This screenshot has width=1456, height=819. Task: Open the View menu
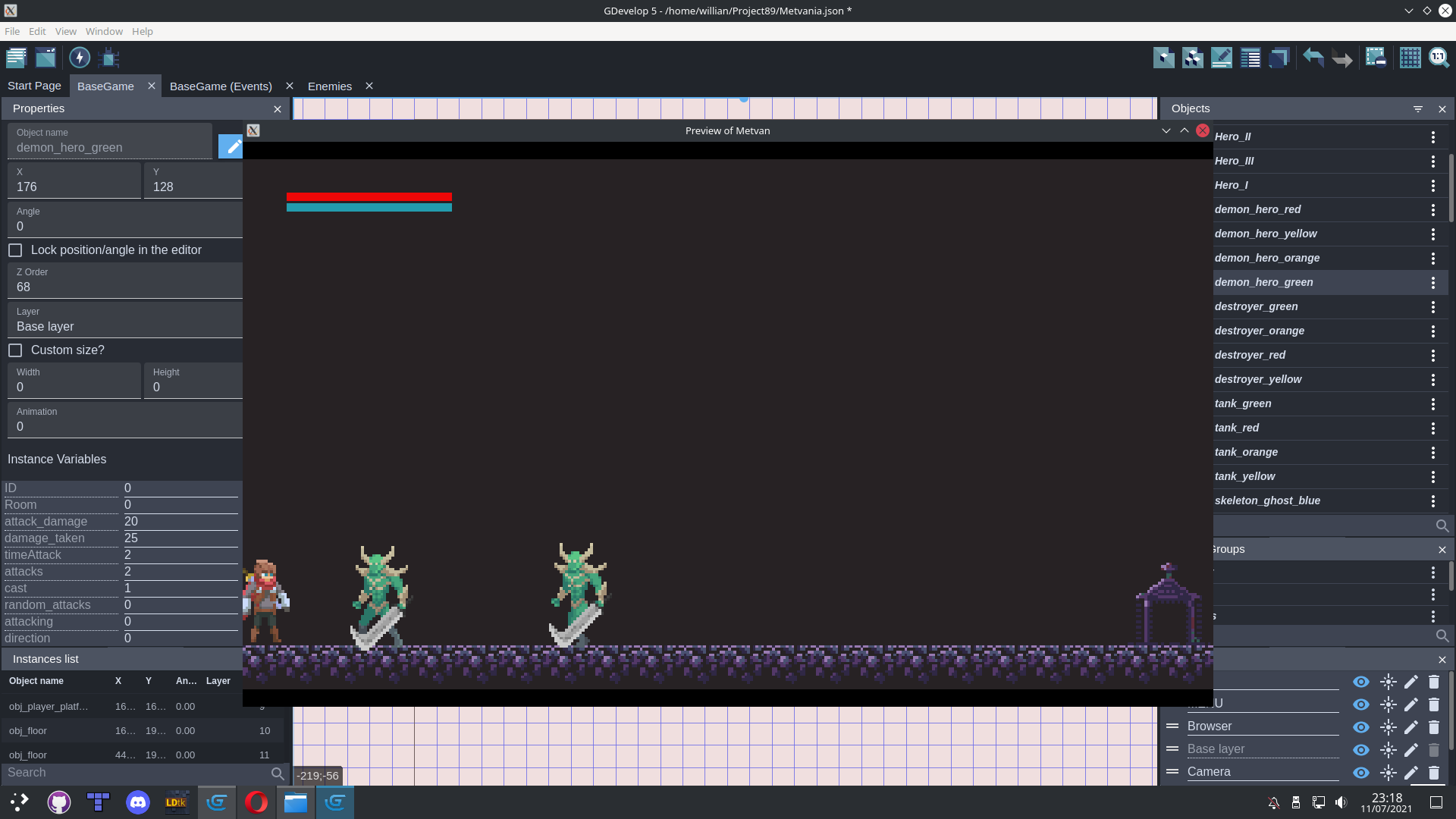coord(65,31)
